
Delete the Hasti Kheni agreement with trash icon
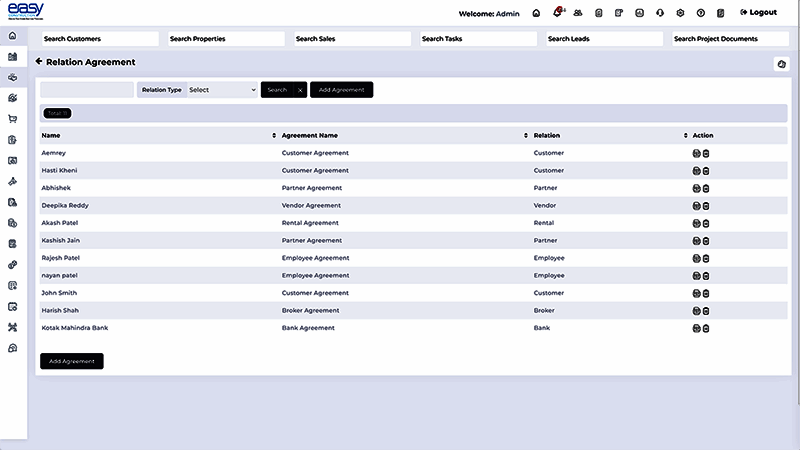click(x=706, y=171)
